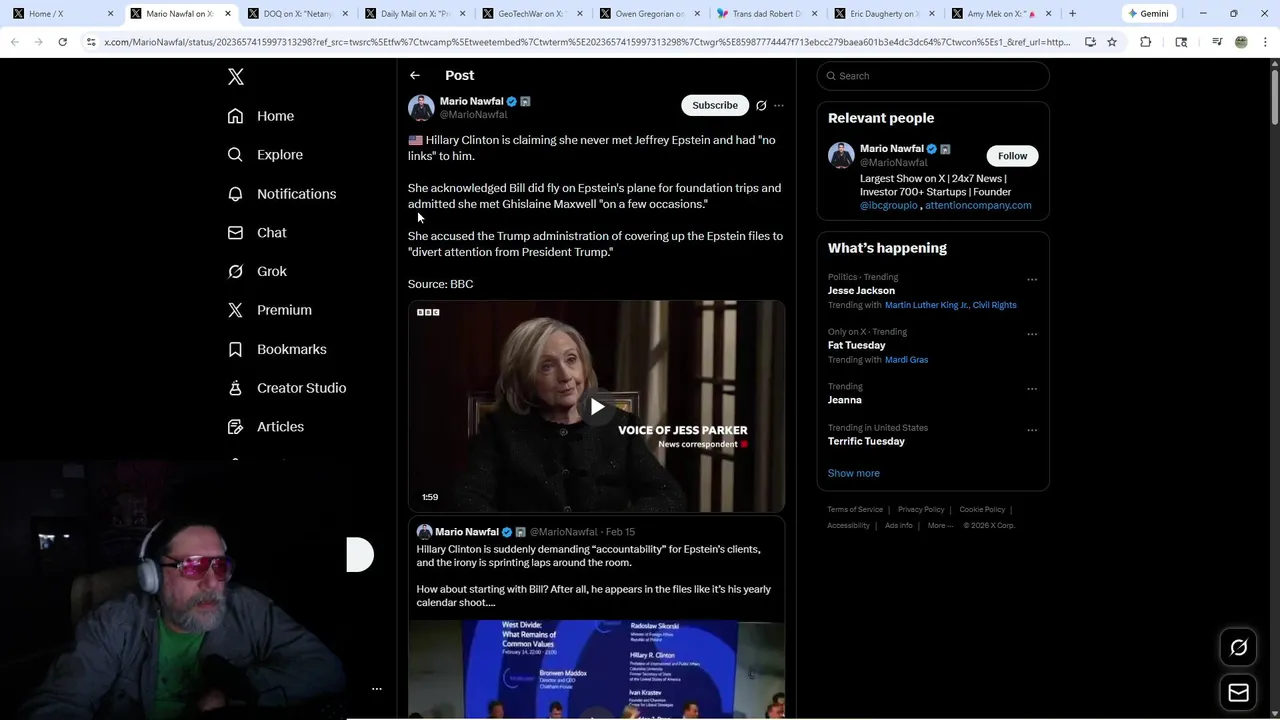Click the Martin Luther King Jr. trending link
The width and height of the screenshot is (1280, 720).
point(926,305)
